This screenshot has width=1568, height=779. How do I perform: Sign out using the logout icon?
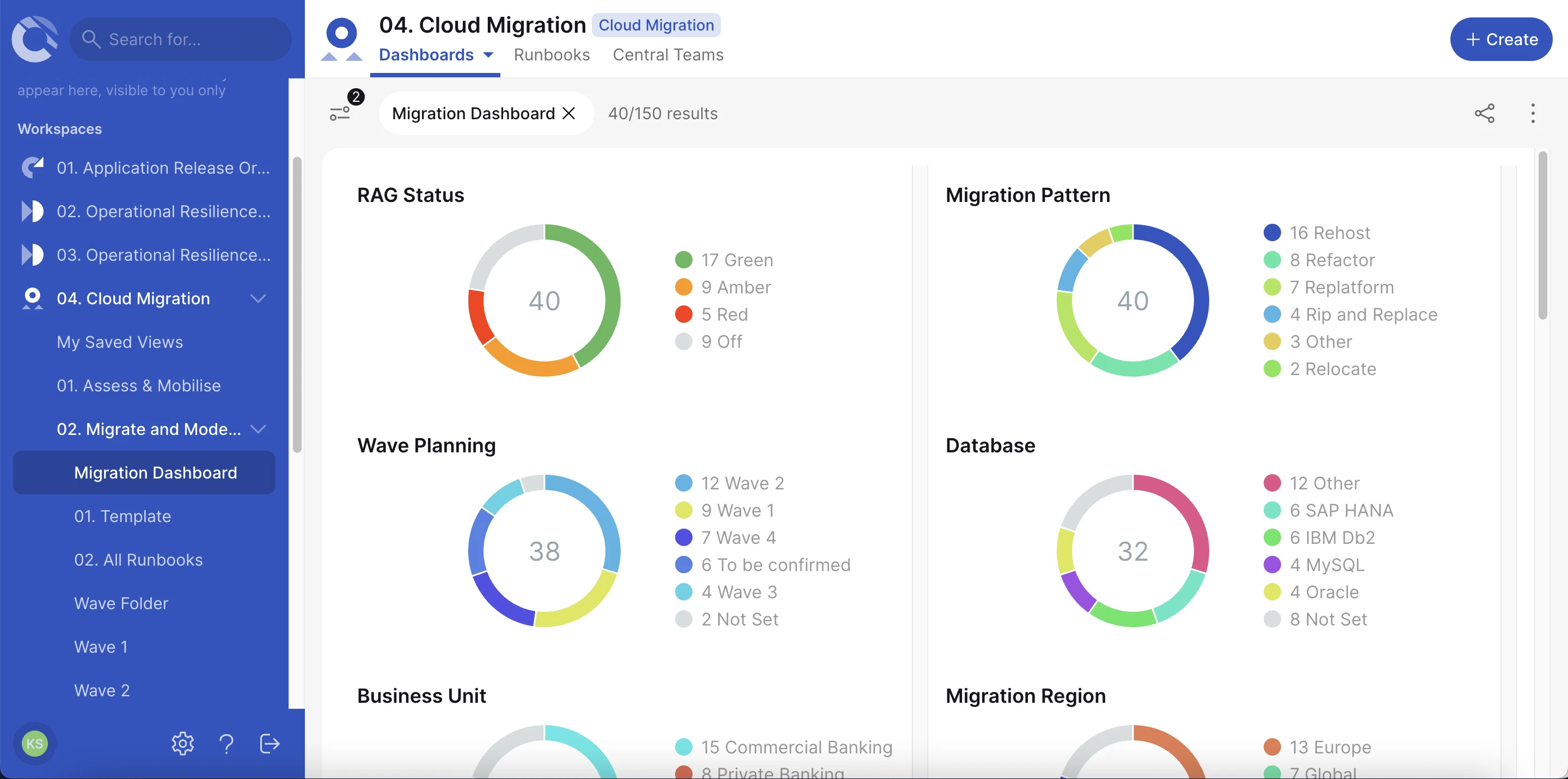(x=269, y=743)
